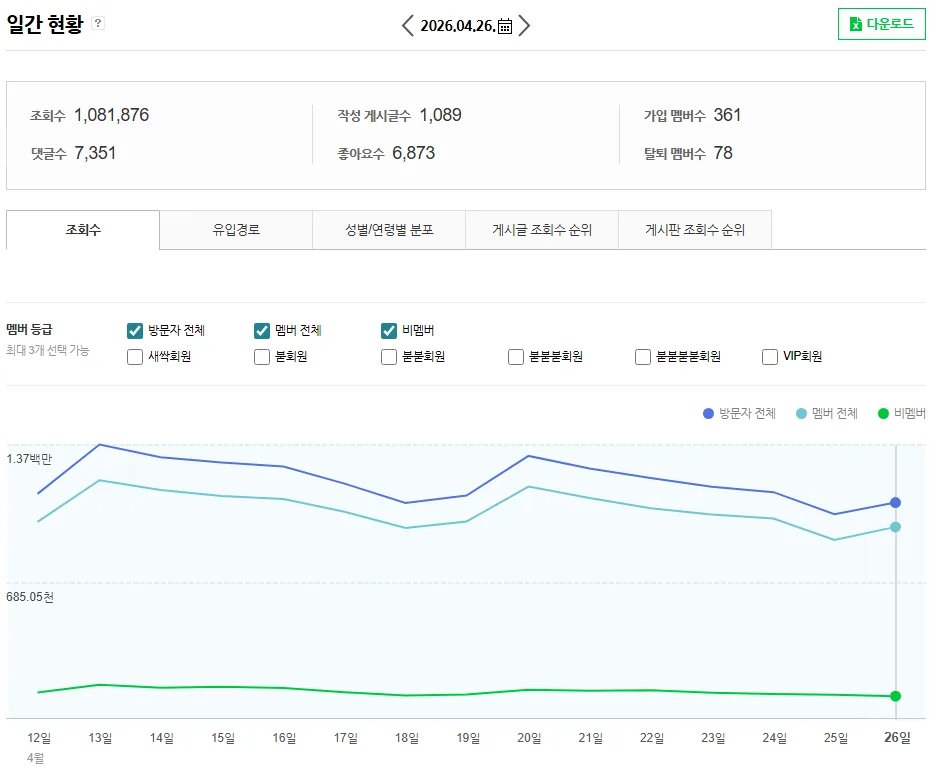
Task: Click the teal data point on 26일
Action: (x=895, y=527)
